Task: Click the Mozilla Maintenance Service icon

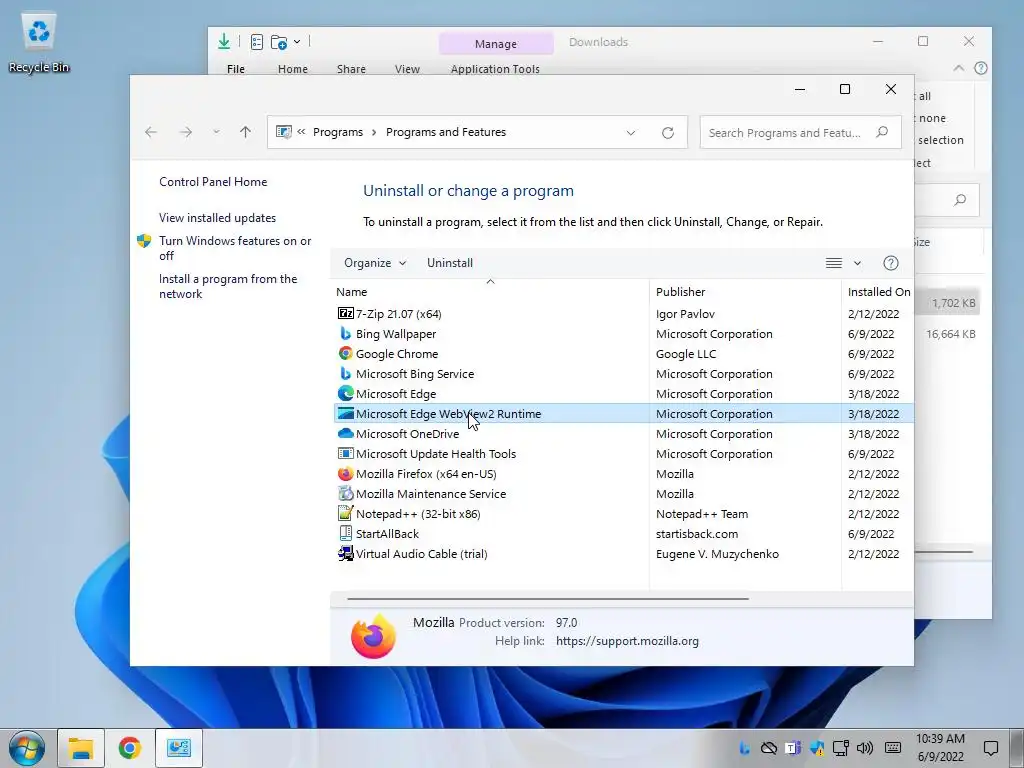Action: 345,494
